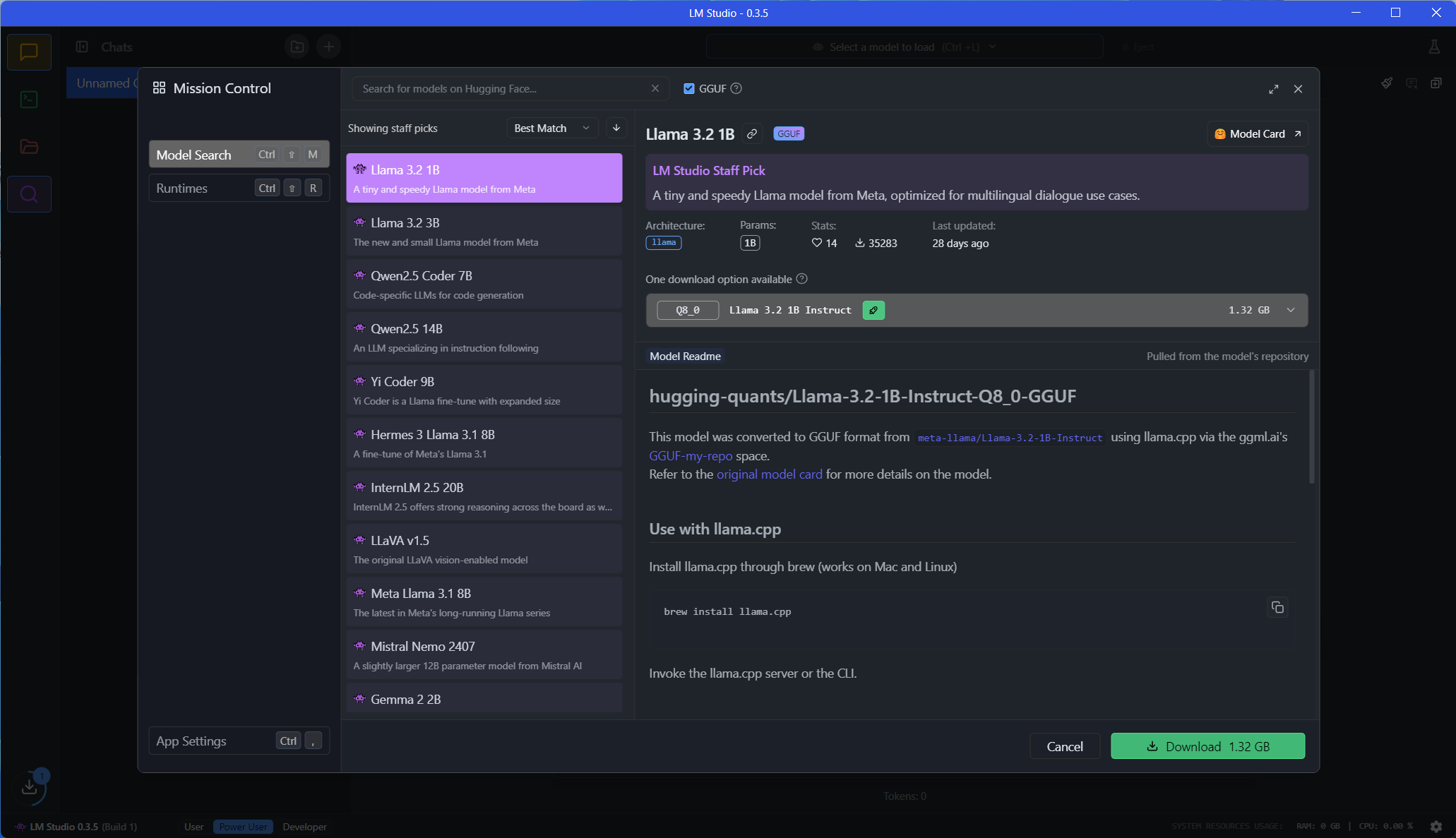Screen dimensions: 1456x838
Task: Click the new folder icon in Chats
Action: 297,47
